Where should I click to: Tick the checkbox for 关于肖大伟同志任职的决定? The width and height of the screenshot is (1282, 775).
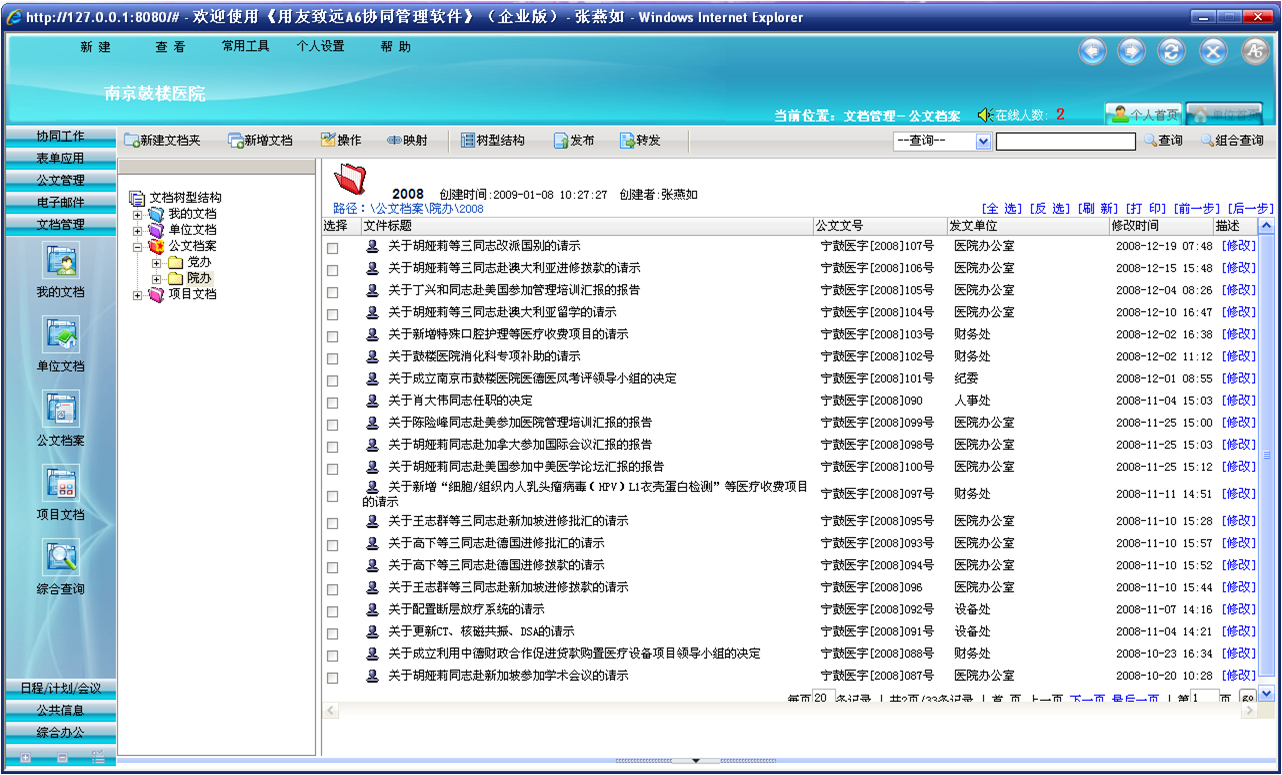click(332, 401)
